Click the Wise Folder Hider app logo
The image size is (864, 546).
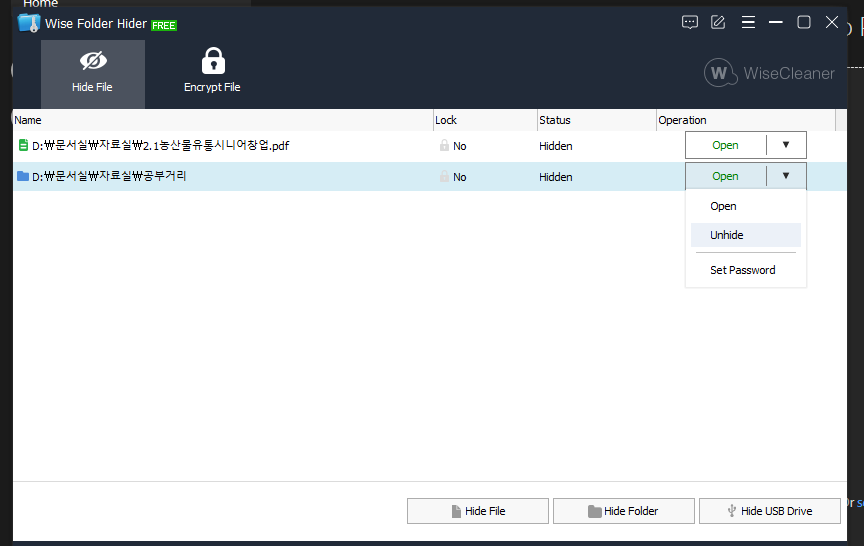29,23
